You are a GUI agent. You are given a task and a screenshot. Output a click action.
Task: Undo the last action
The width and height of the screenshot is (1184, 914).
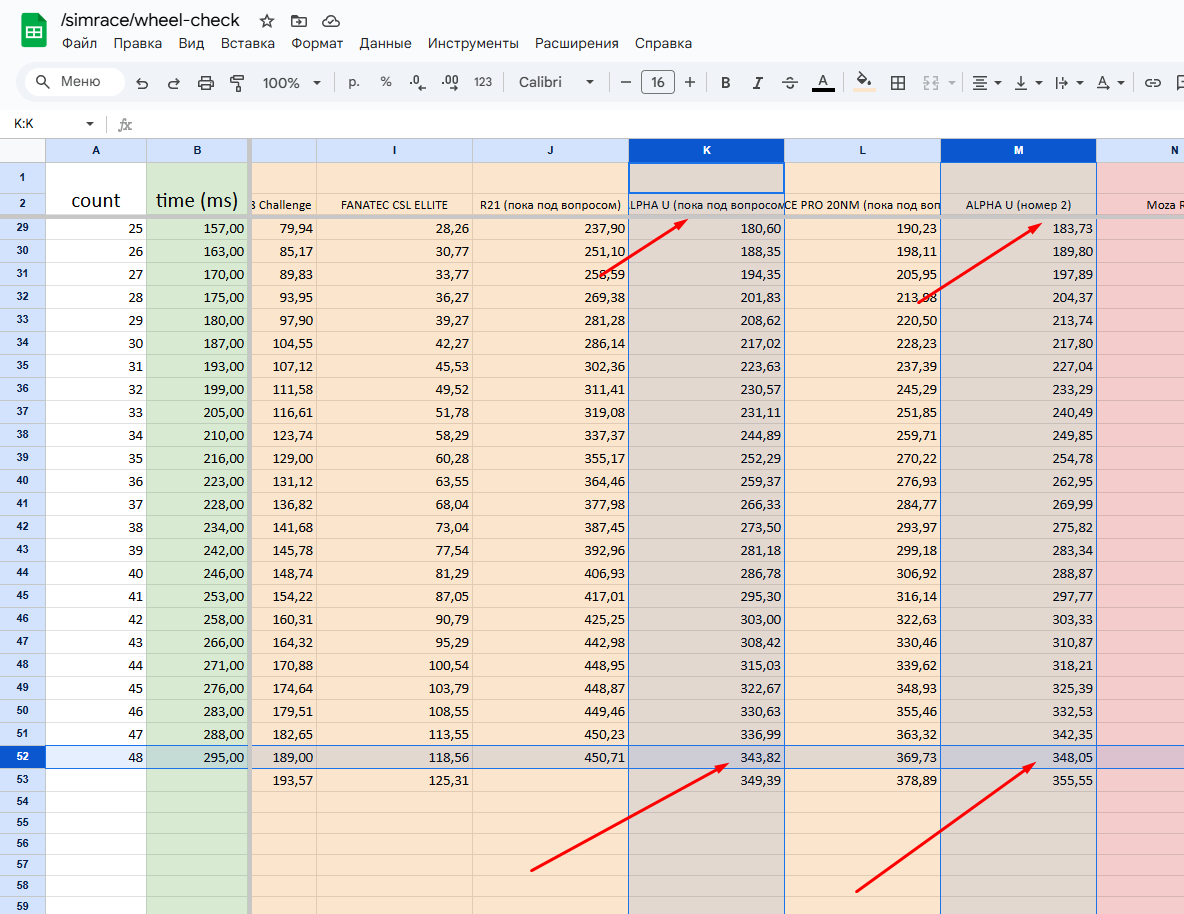(x=142, y=82)
